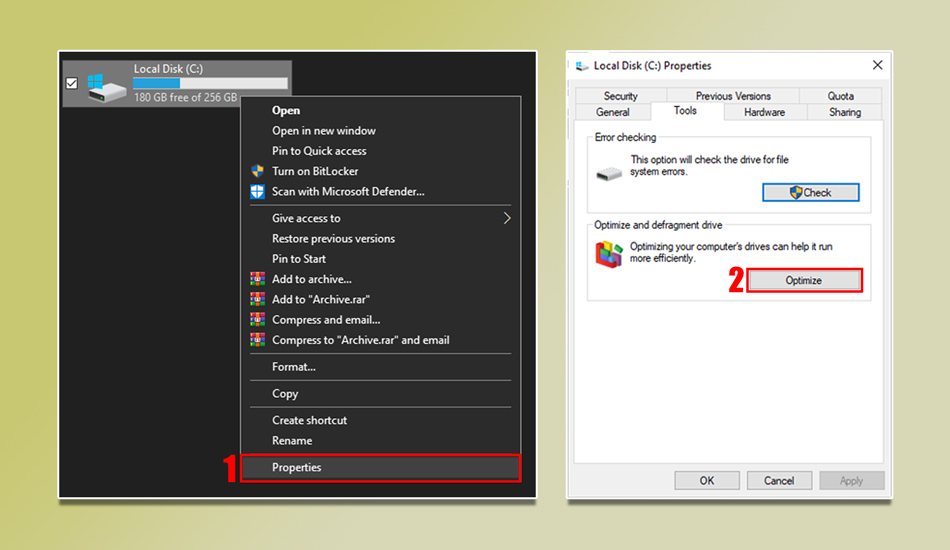This screenshot has width=950, height=550.
Task: Click the hard drive icon under Error checking
Action: point(609,174)
